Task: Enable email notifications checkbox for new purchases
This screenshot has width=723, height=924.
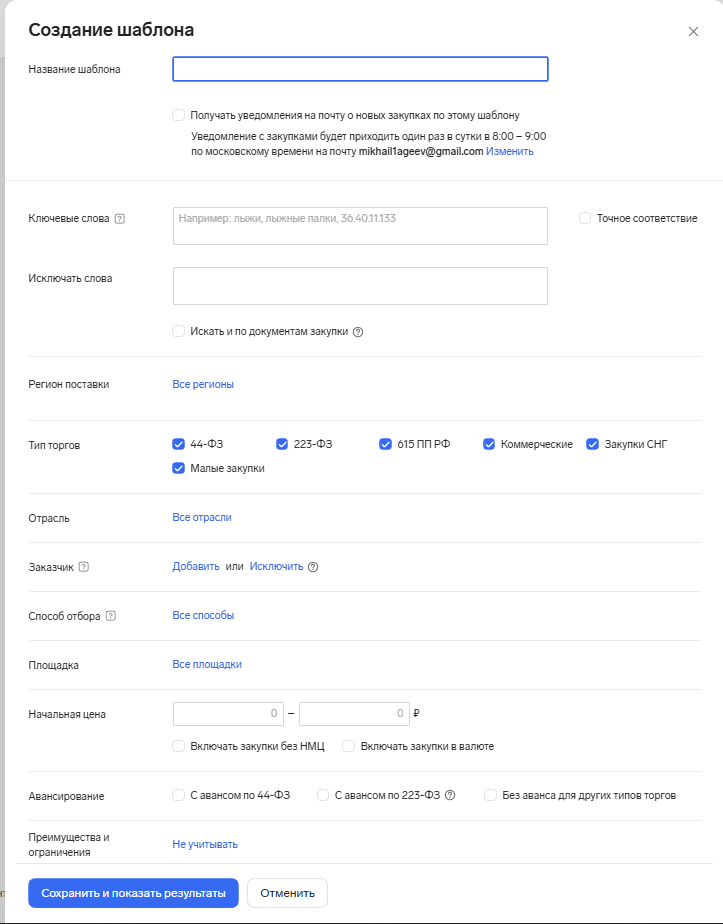Action: click(x=178, y=115)
